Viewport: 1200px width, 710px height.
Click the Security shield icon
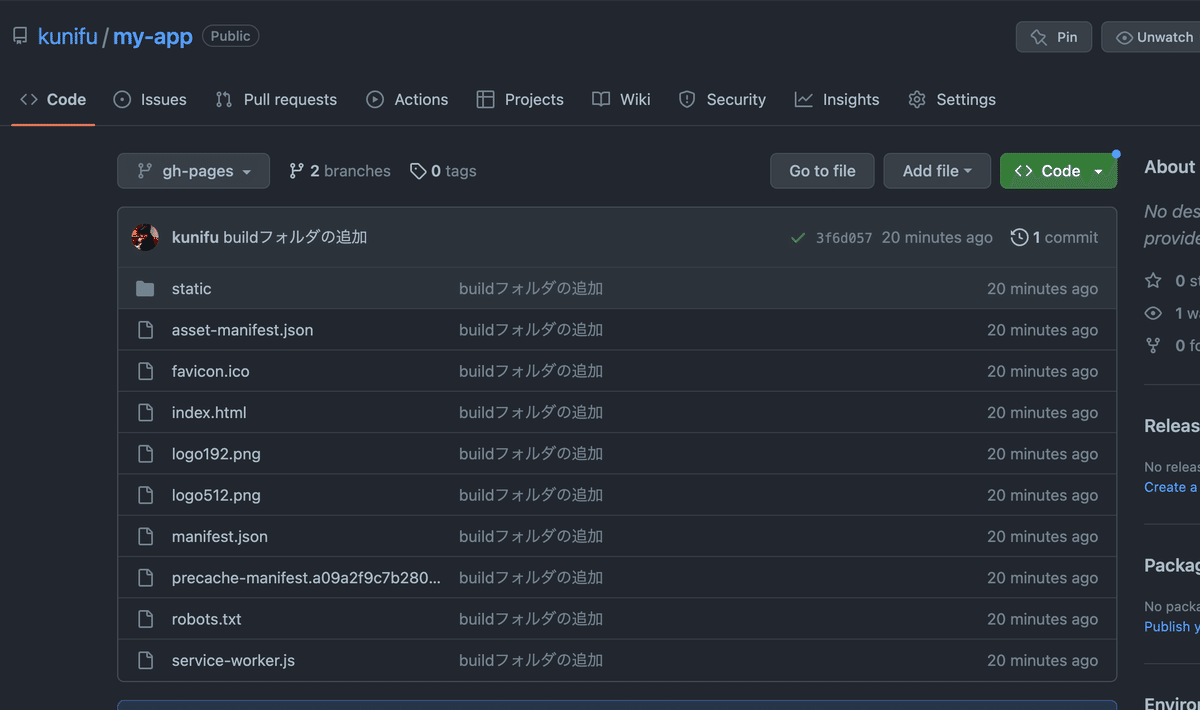click(x=687, y=99)
